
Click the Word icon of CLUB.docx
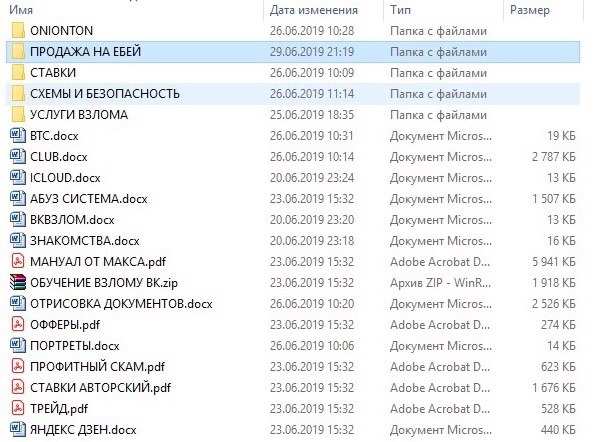tap(18, 156)
